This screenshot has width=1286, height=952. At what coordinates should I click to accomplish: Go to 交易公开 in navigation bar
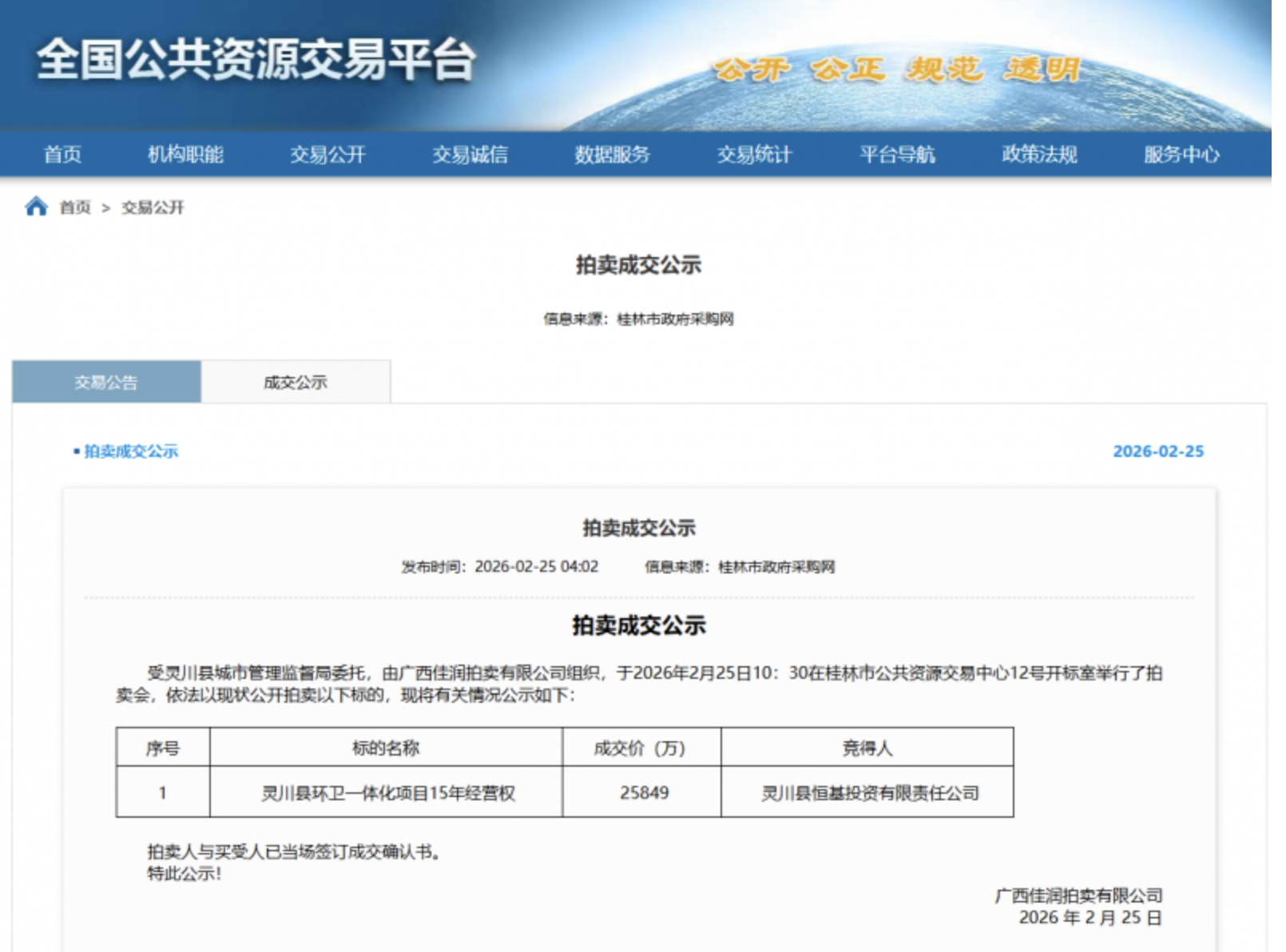click(327, 154)
